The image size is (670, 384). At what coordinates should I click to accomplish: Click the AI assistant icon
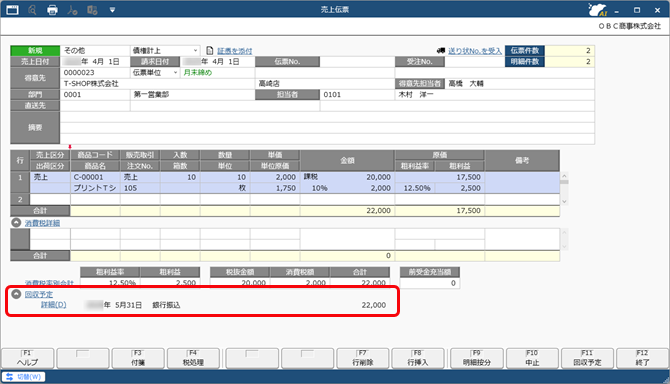[x=597, y=9]
